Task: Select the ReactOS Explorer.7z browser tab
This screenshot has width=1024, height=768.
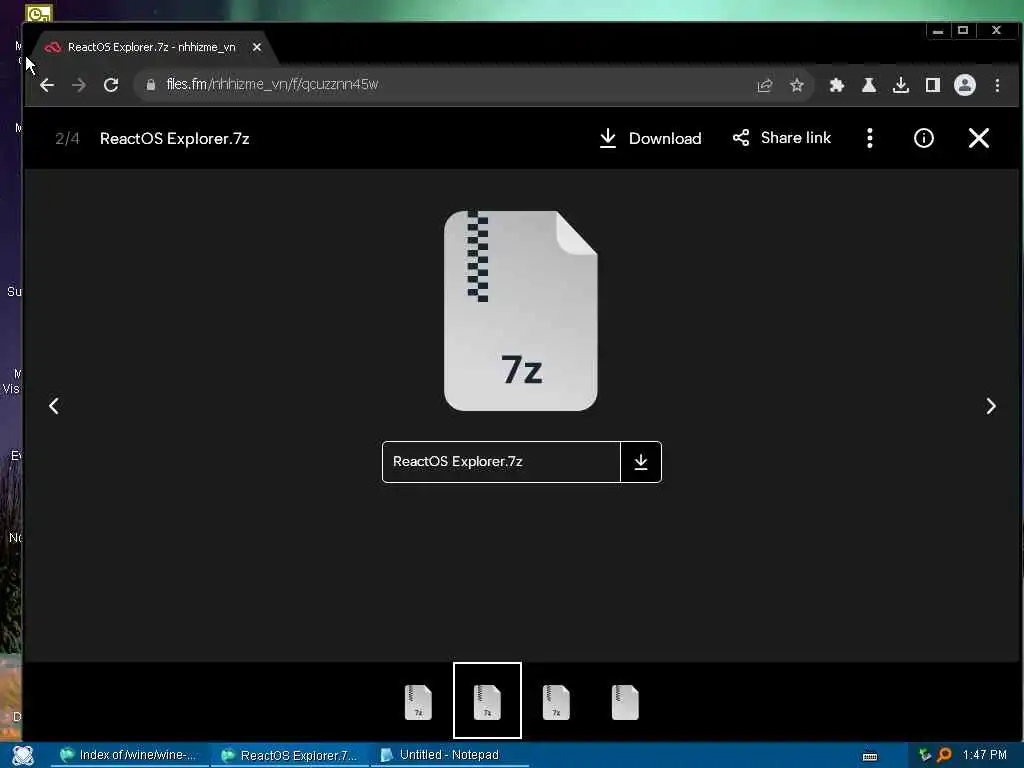Action: (x=152, y=47)
